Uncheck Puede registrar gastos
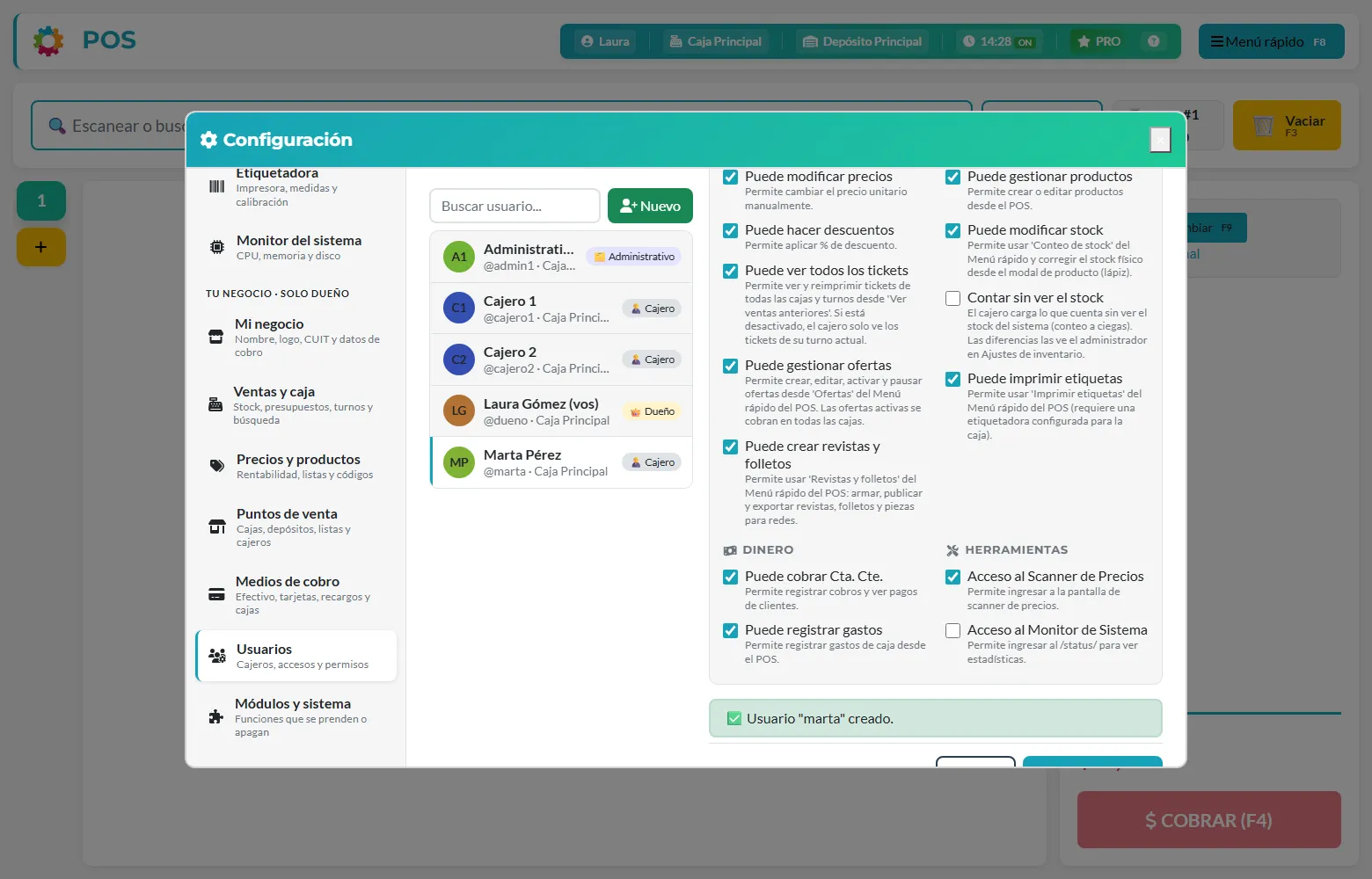 coord(730,630)
